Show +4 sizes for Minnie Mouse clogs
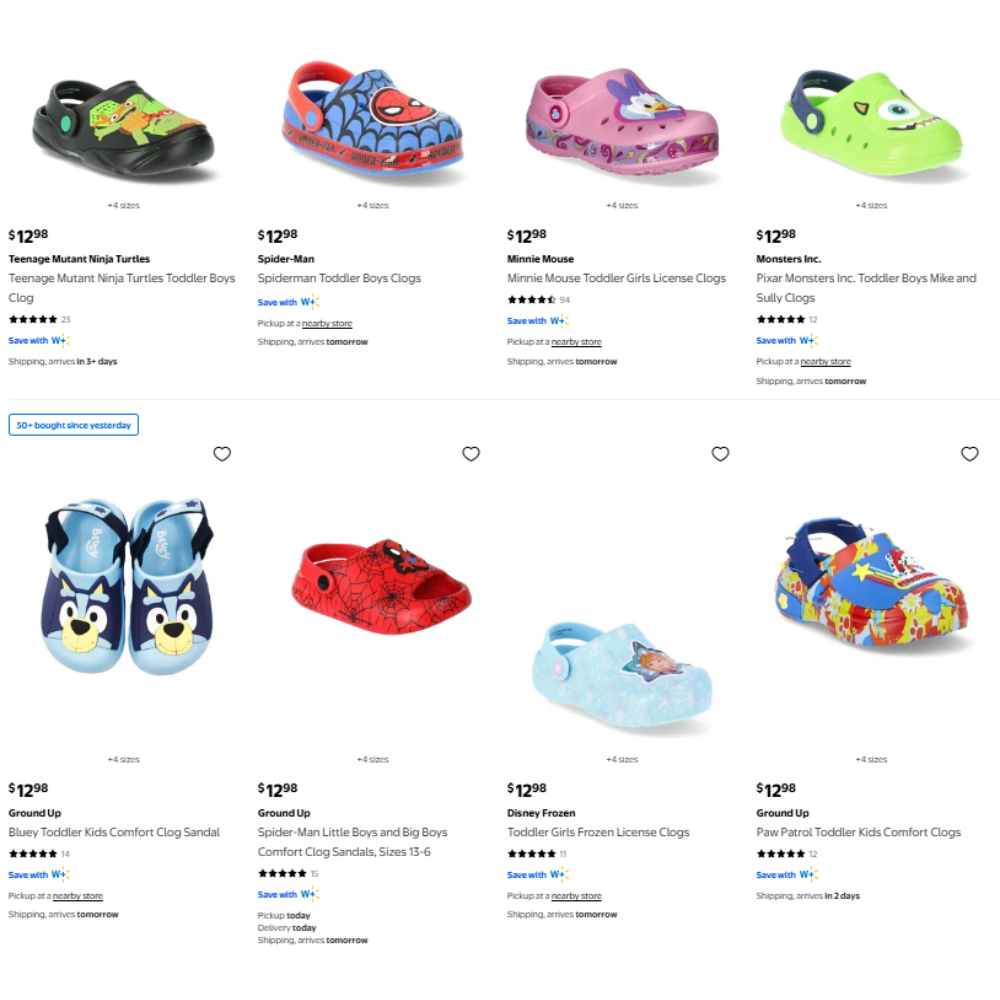 click(622, 205)
